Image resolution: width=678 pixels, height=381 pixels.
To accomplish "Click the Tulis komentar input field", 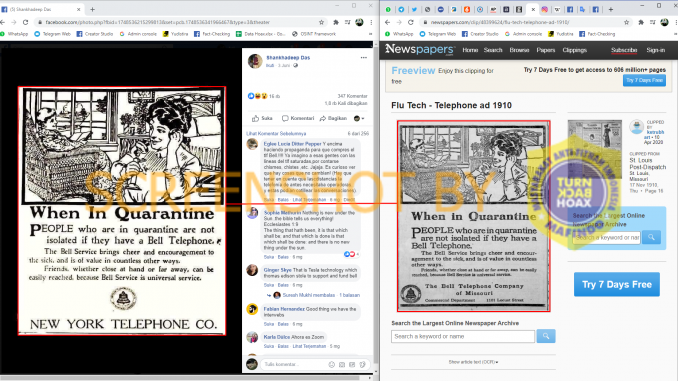I will 294,365.
